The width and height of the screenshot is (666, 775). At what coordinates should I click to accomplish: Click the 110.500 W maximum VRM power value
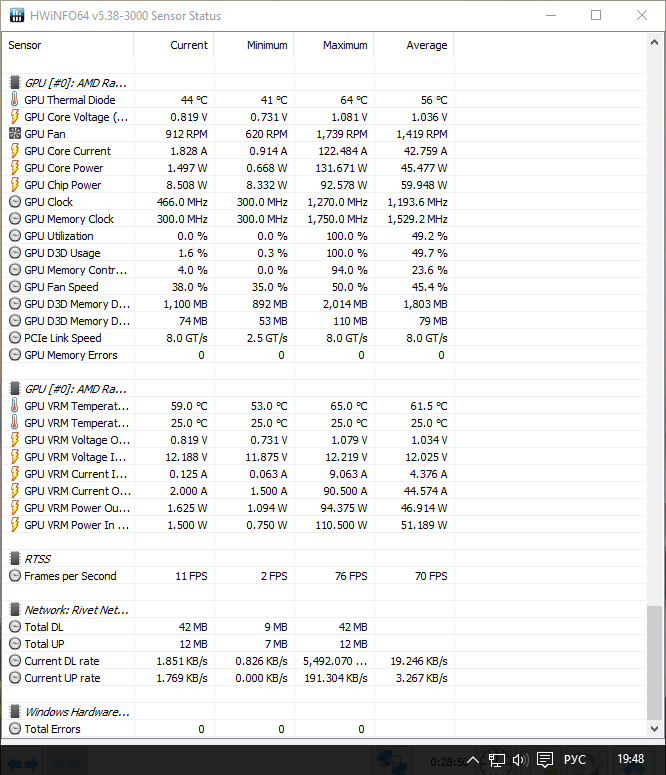pos(341,525)
